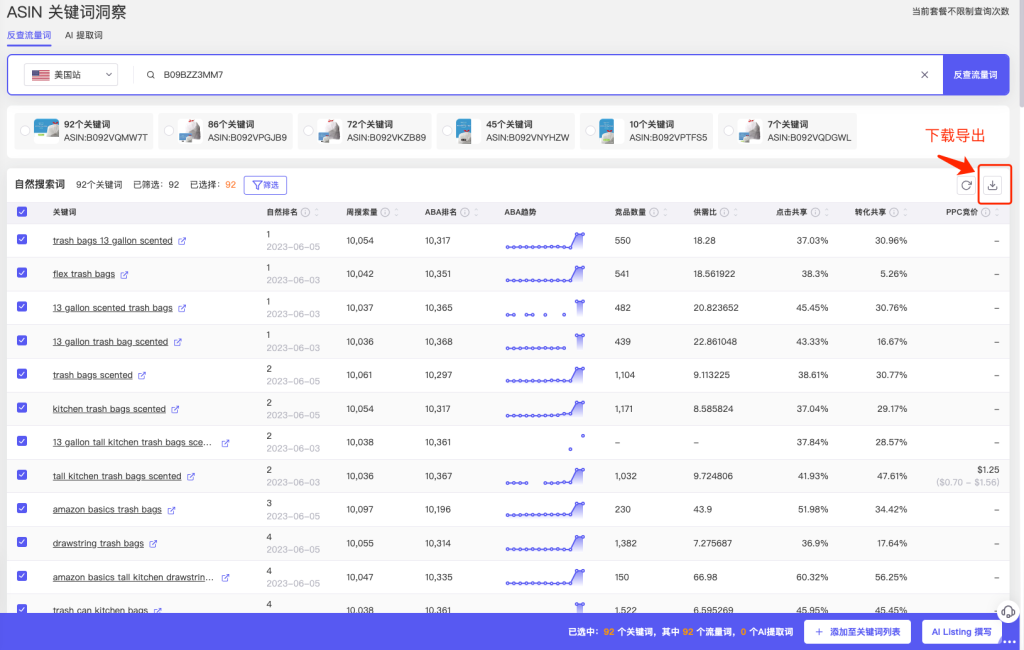Clear the ASIN search box with X
Screen dimensions: 1024x650
point(924,75)
